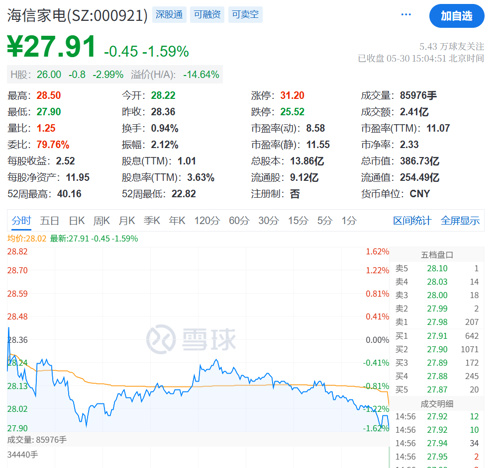This screenshot has height=468, width=500.
Task: Click the current price ¥27.91
Action: 52,47
